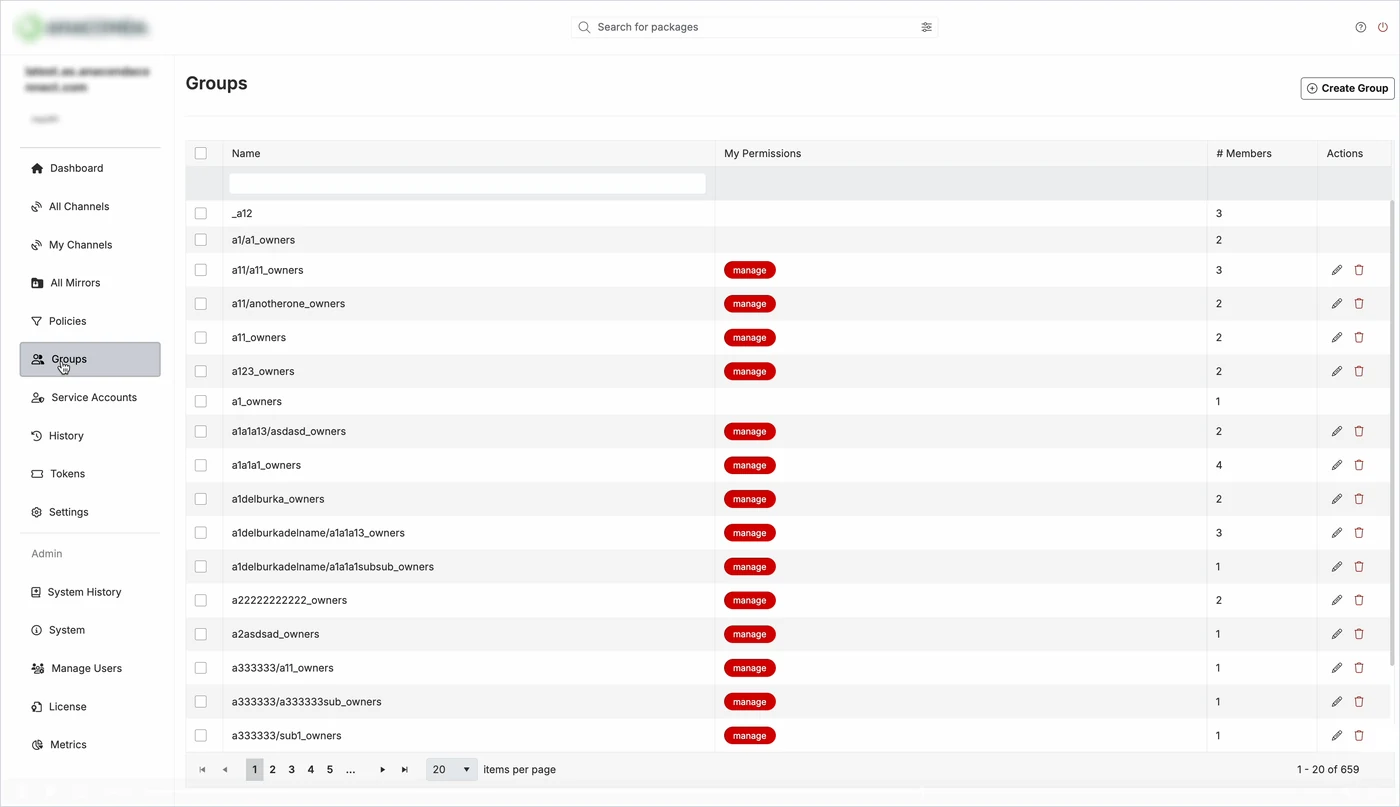Open Dashboard in sidebar
The height and width of the screenshot is (807, 1400).
click(90, 168)
